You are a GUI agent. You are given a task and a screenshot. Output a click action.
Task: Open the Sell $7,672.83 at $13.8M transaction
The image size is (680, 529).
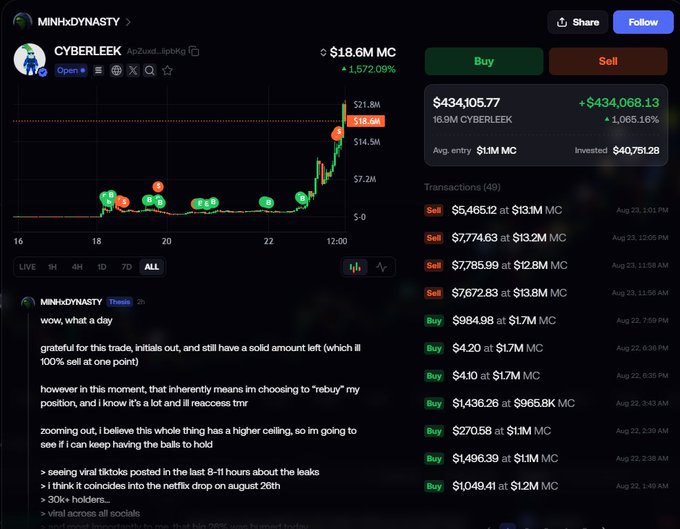[546, 293]
